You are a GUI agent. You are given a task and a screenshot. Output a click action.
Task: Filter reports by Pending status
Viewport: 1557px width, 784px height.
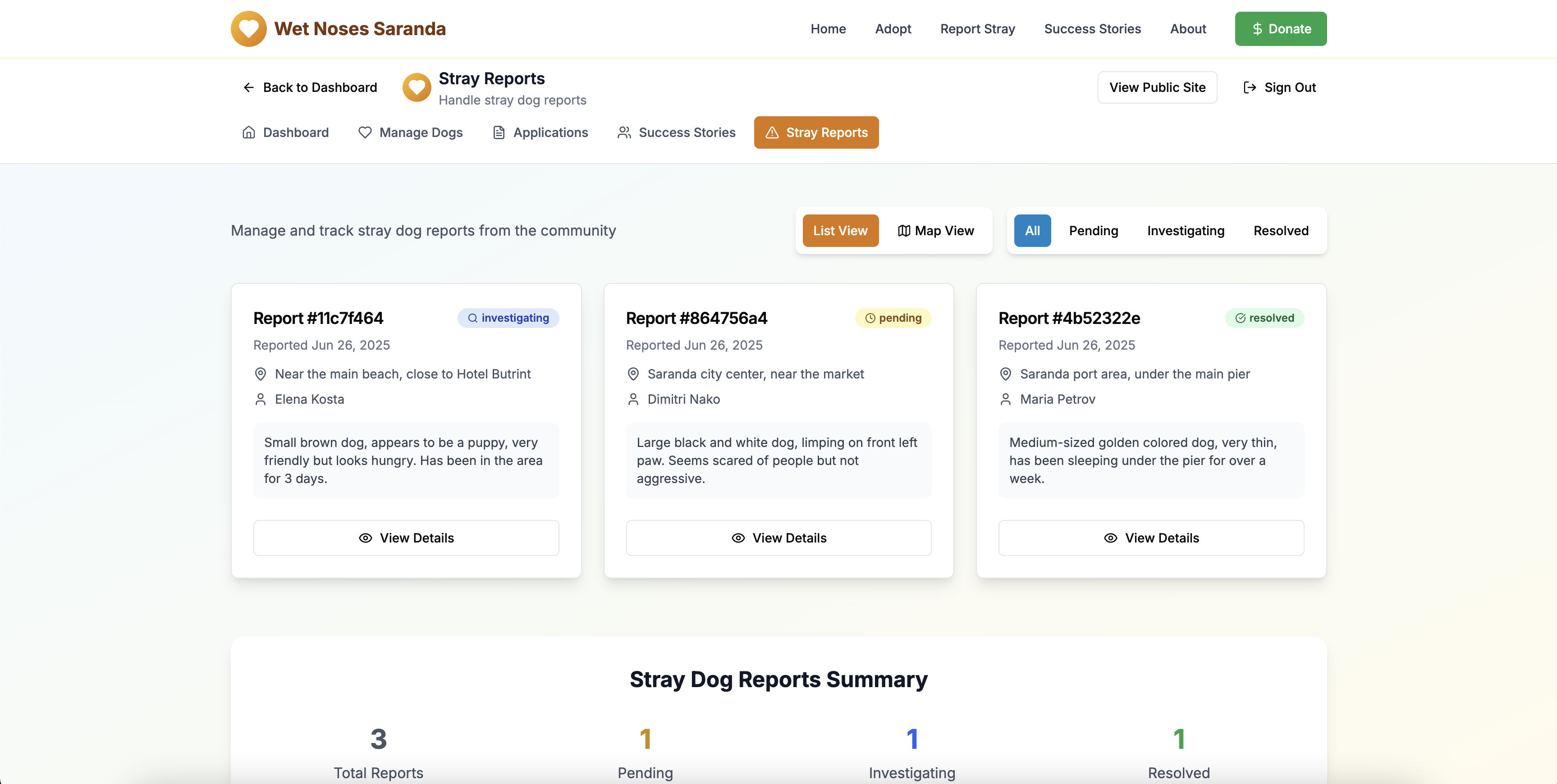click(1094, 231)
